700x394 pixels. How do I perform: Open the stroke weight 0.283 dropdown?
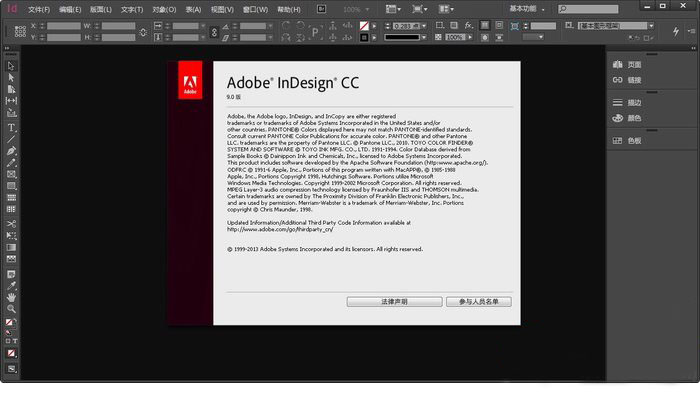pos(424,26)
